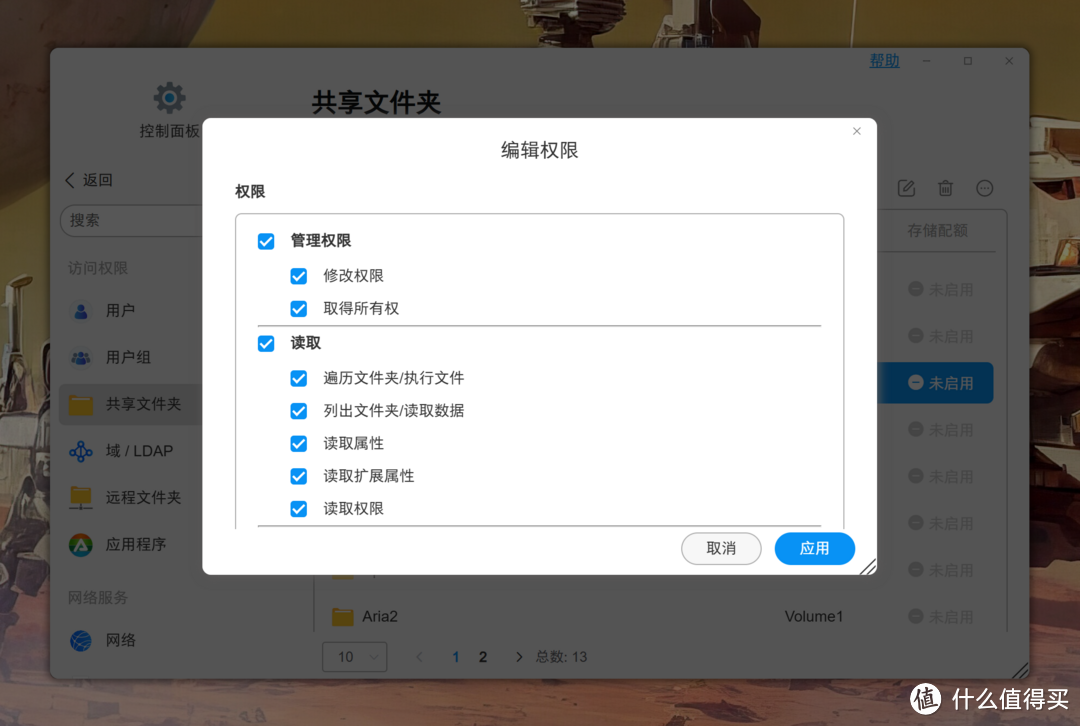
Task: Click the delete trash icon
Action: coord(946,188)
